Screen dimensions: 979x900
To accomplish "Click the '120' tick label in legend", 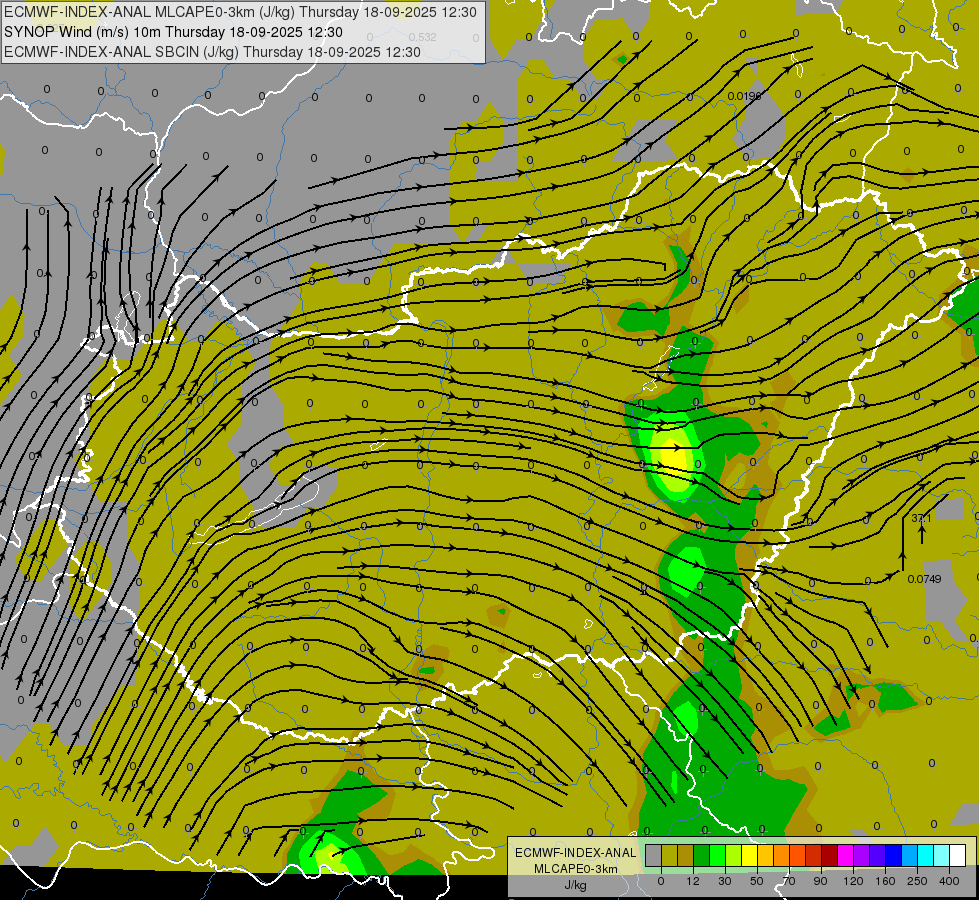I will pos(854,881).
